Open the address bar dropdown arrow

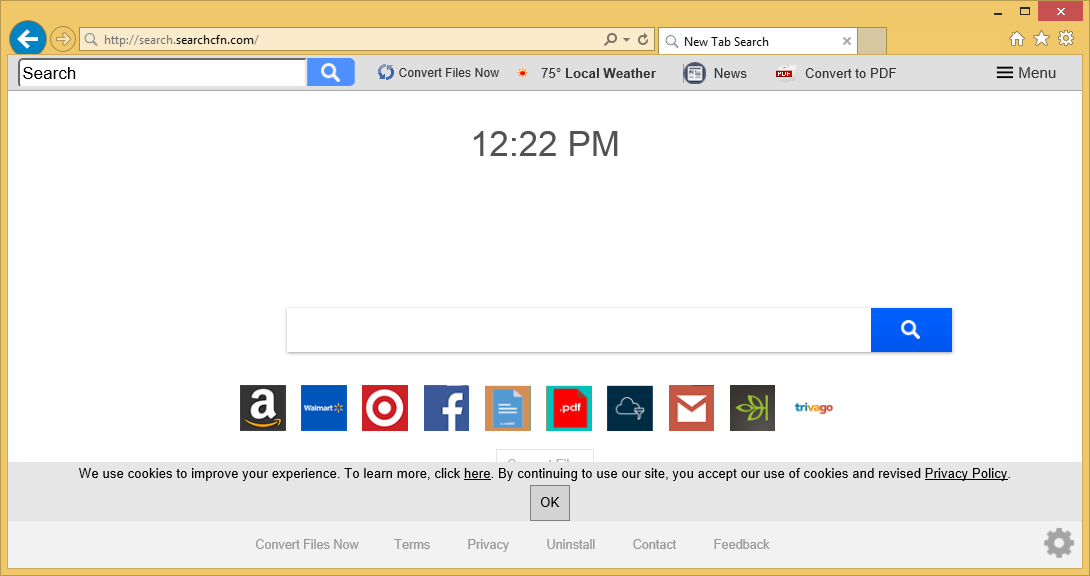click(626, 40)
